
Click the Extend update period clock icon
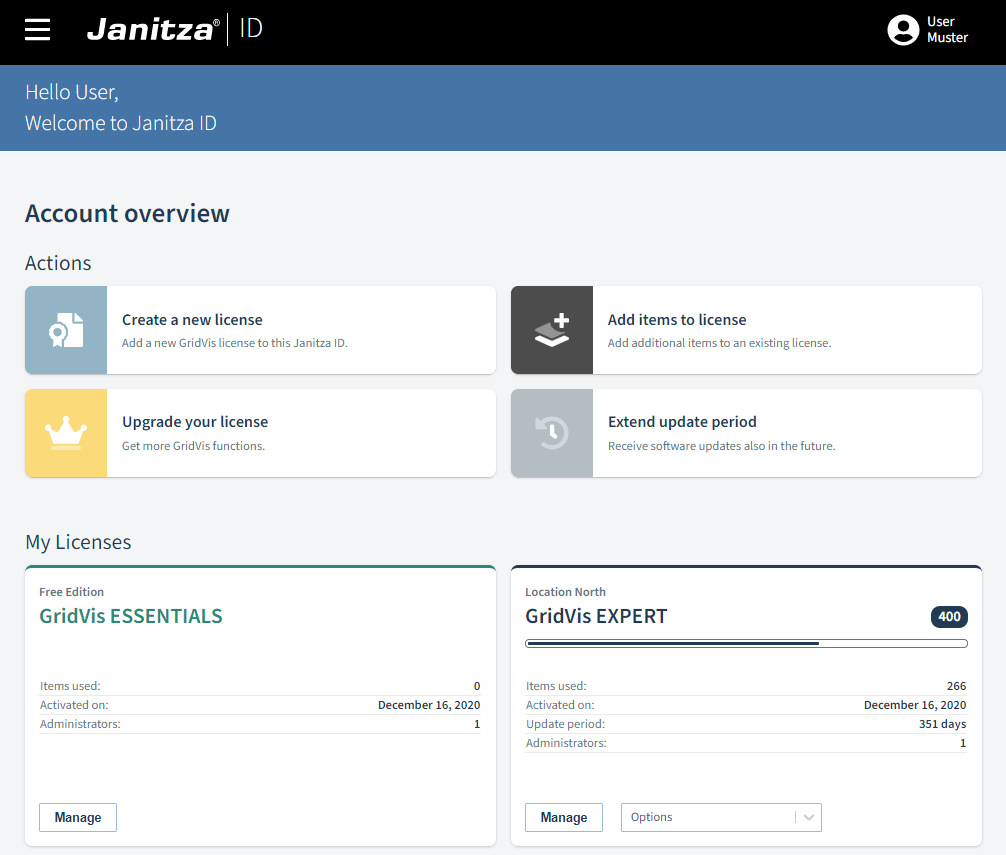(x=552, y=433)
